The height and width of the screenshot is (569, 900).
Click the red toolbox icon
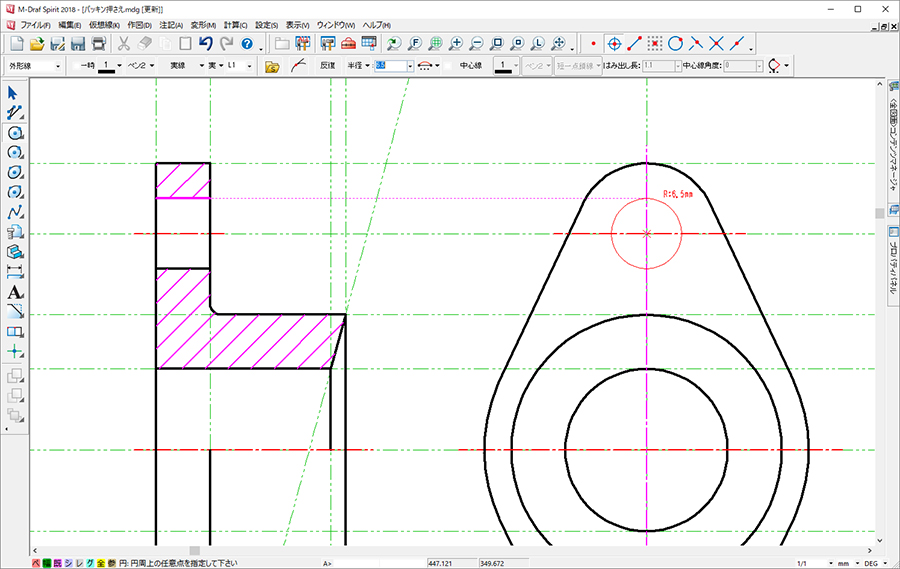(348, 43)
